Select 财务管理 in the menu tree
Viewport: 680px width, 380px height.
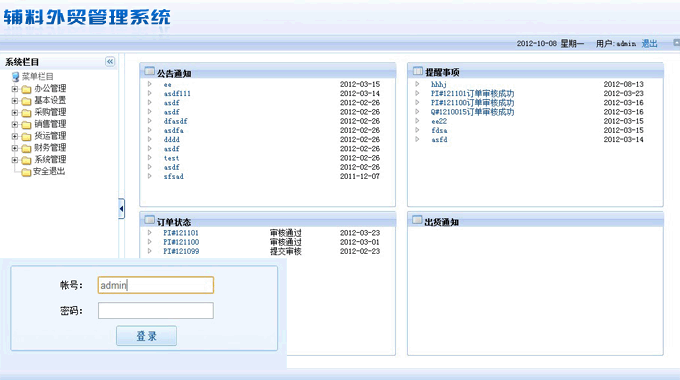coord(50,147)
